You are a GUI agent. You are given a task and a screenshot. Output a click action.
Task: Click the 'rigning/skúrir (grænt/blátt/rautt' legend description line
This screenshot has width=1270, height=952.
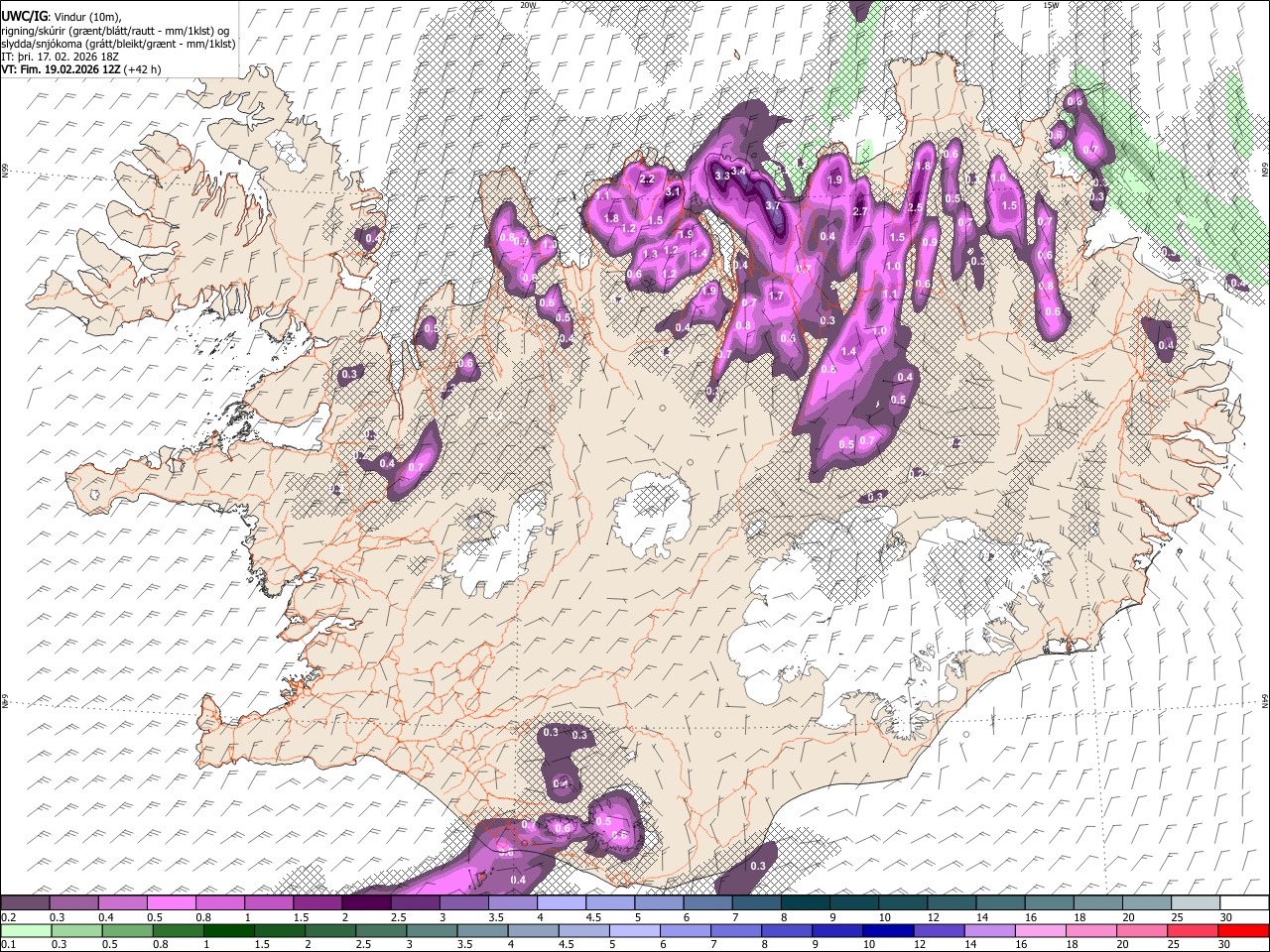pos(115,31)
